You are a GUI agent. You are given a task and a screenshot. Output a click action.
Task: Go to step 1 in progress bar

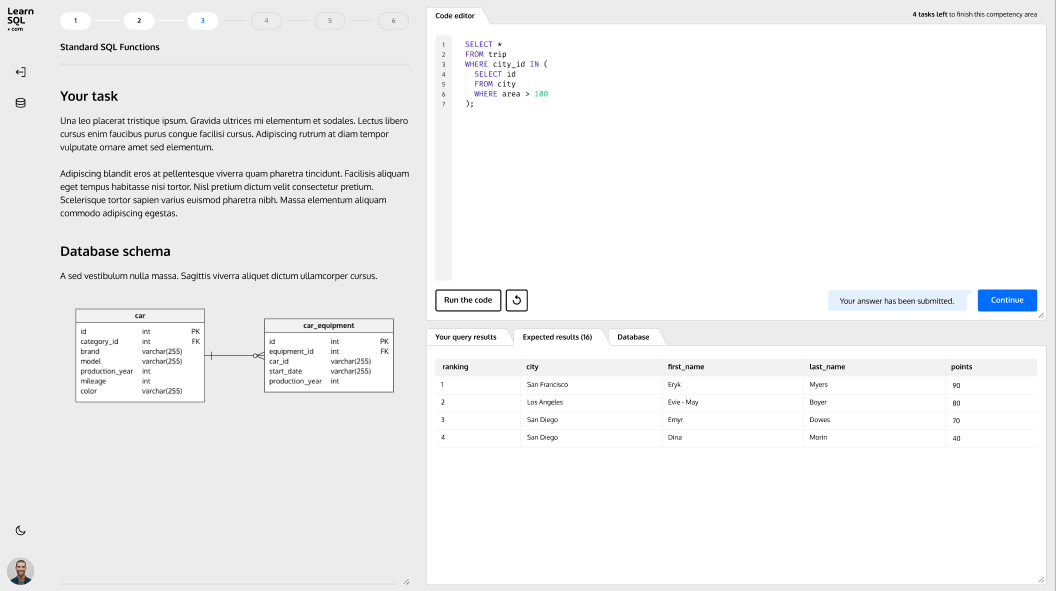(x=75, y=21)
